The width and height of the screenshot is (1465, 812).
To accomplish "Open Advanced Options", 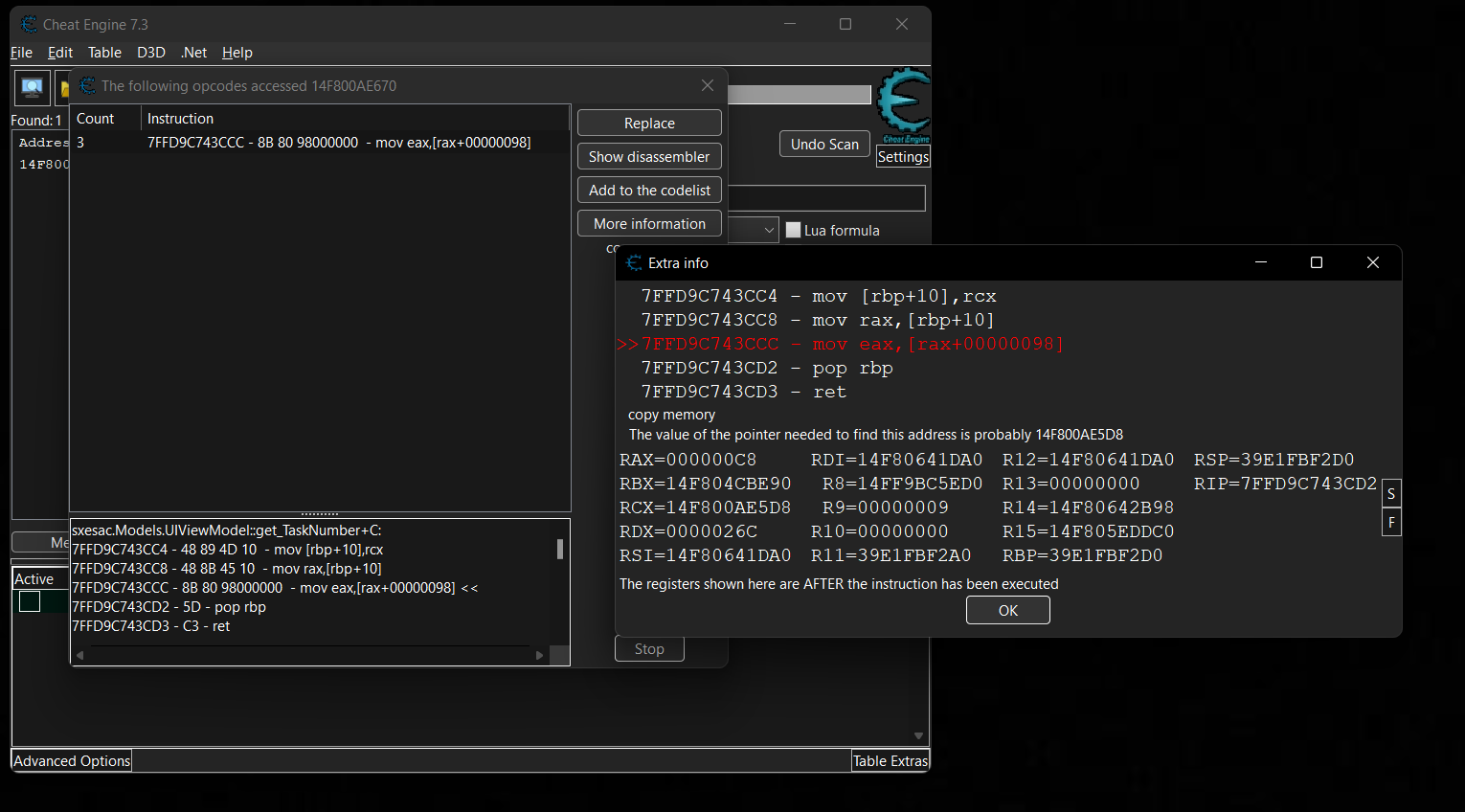I will point(72,761).
